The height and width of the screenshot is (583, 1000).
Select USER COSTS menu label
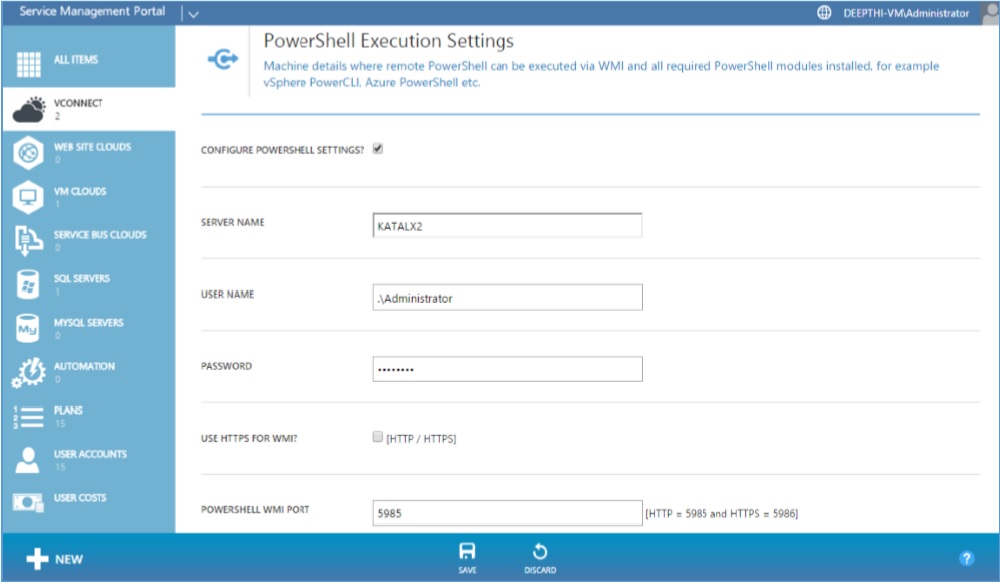(80, 498)
